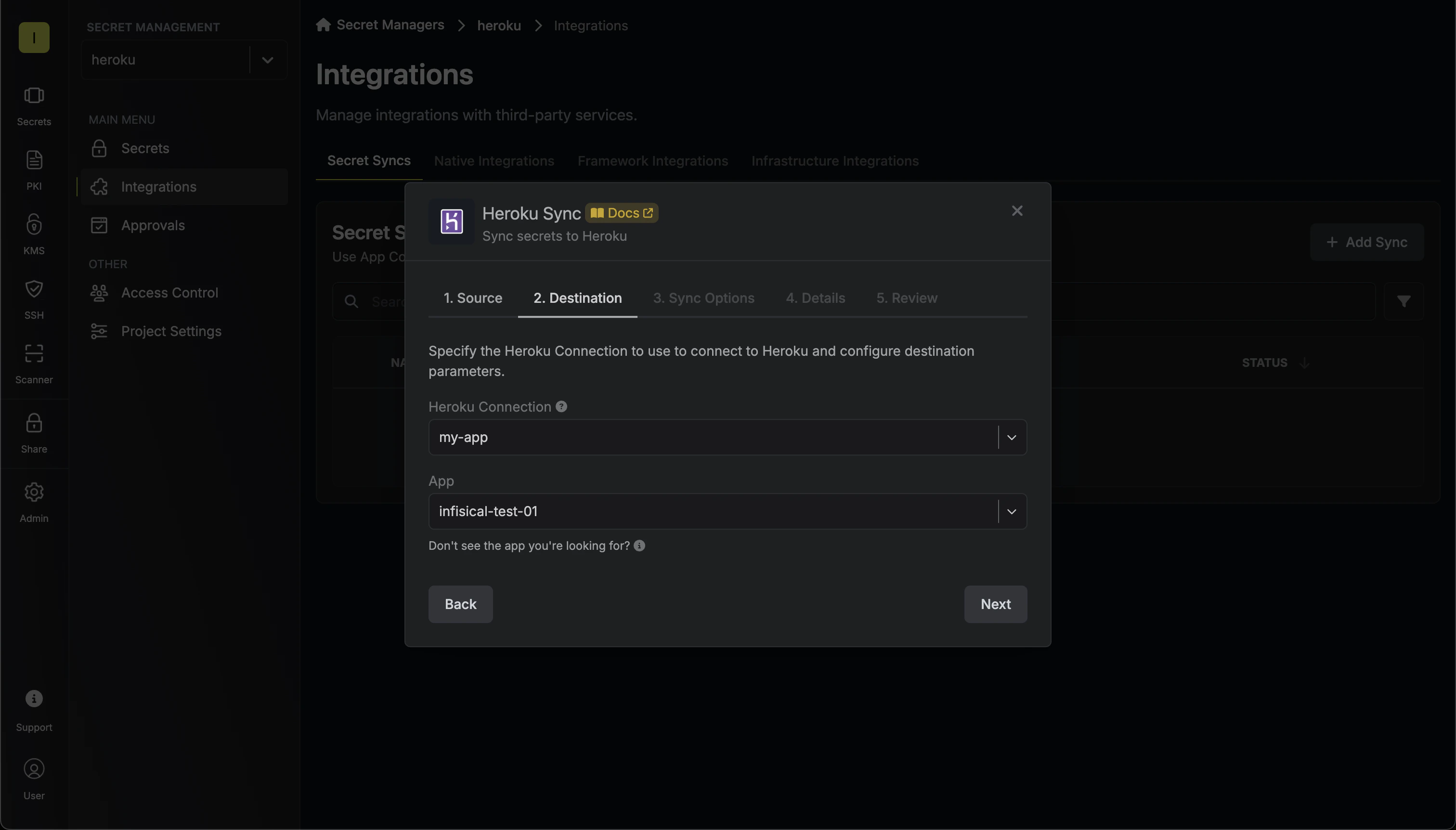Close the Heroku Sync dialog

[x=1016, y=211]
